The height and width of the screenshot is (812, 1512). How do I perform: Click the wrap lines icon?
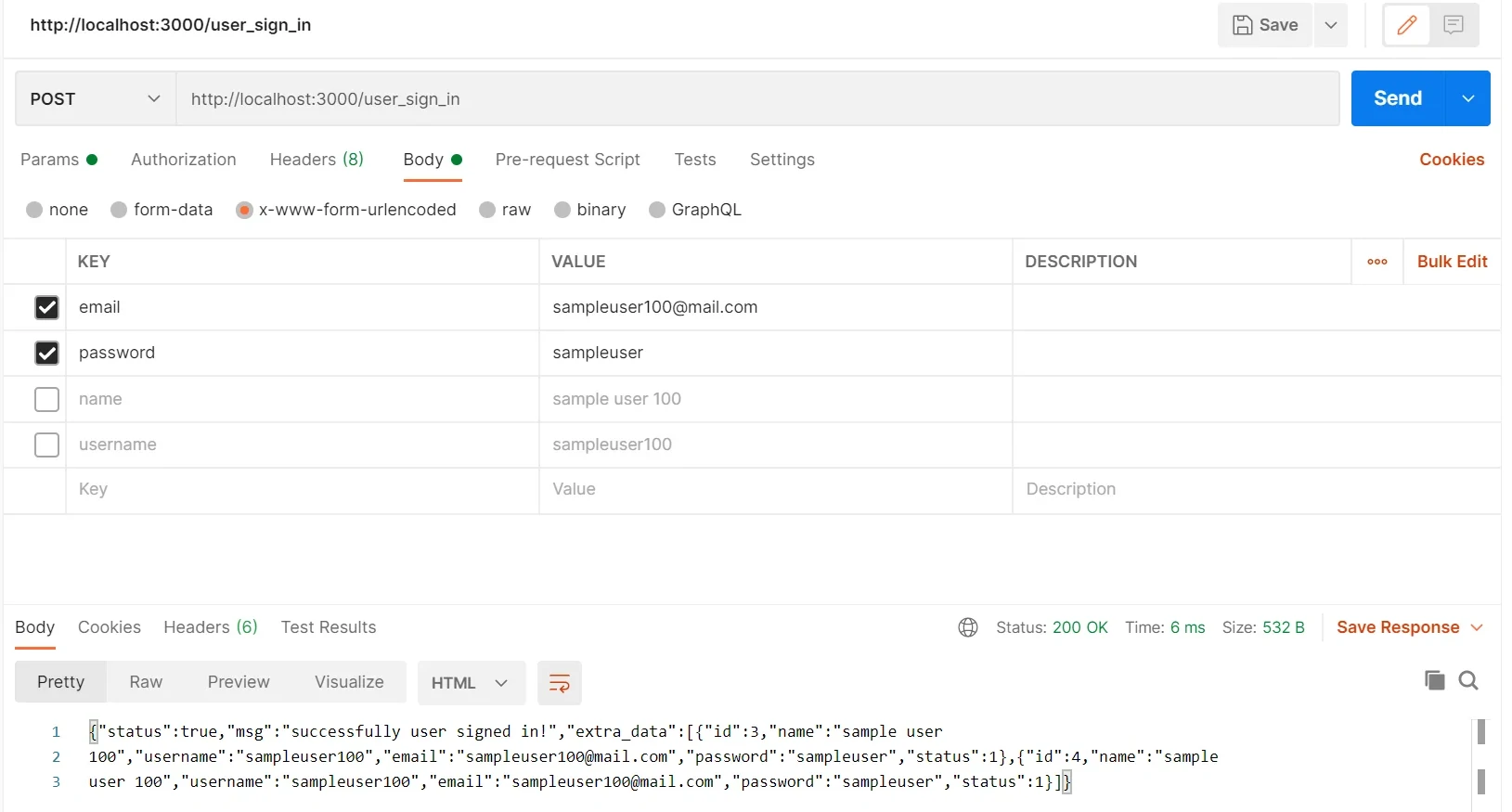[560, 683]
